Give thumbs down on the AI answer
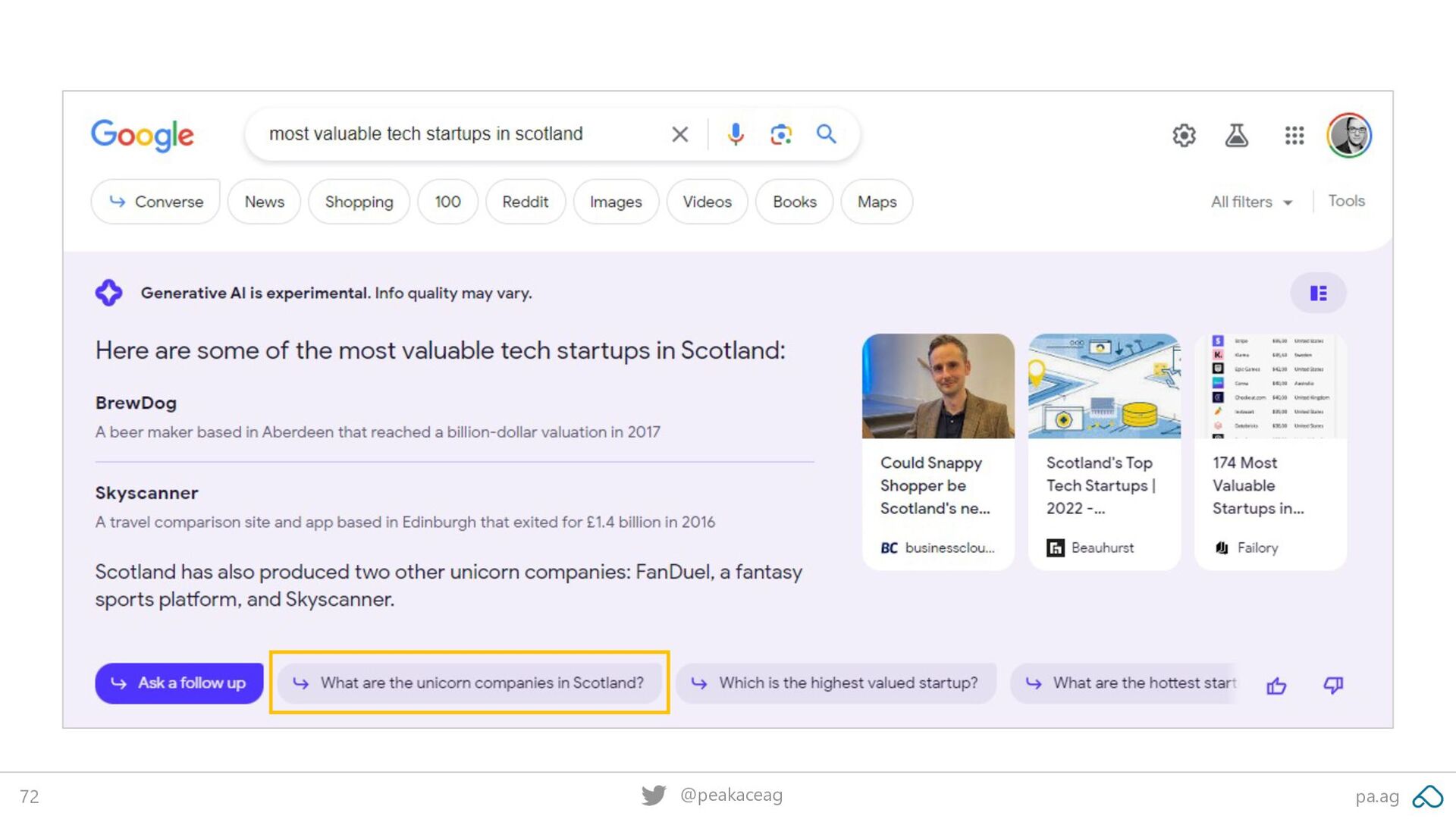The height and width of the screenshot is (819, 1456). point(1333,686)
